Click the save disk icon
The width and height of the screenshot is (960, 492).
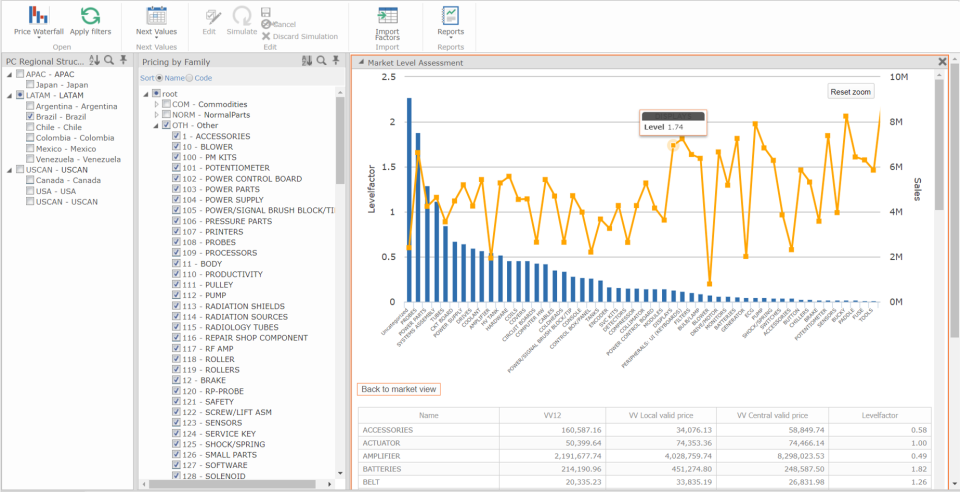(266, 12)
